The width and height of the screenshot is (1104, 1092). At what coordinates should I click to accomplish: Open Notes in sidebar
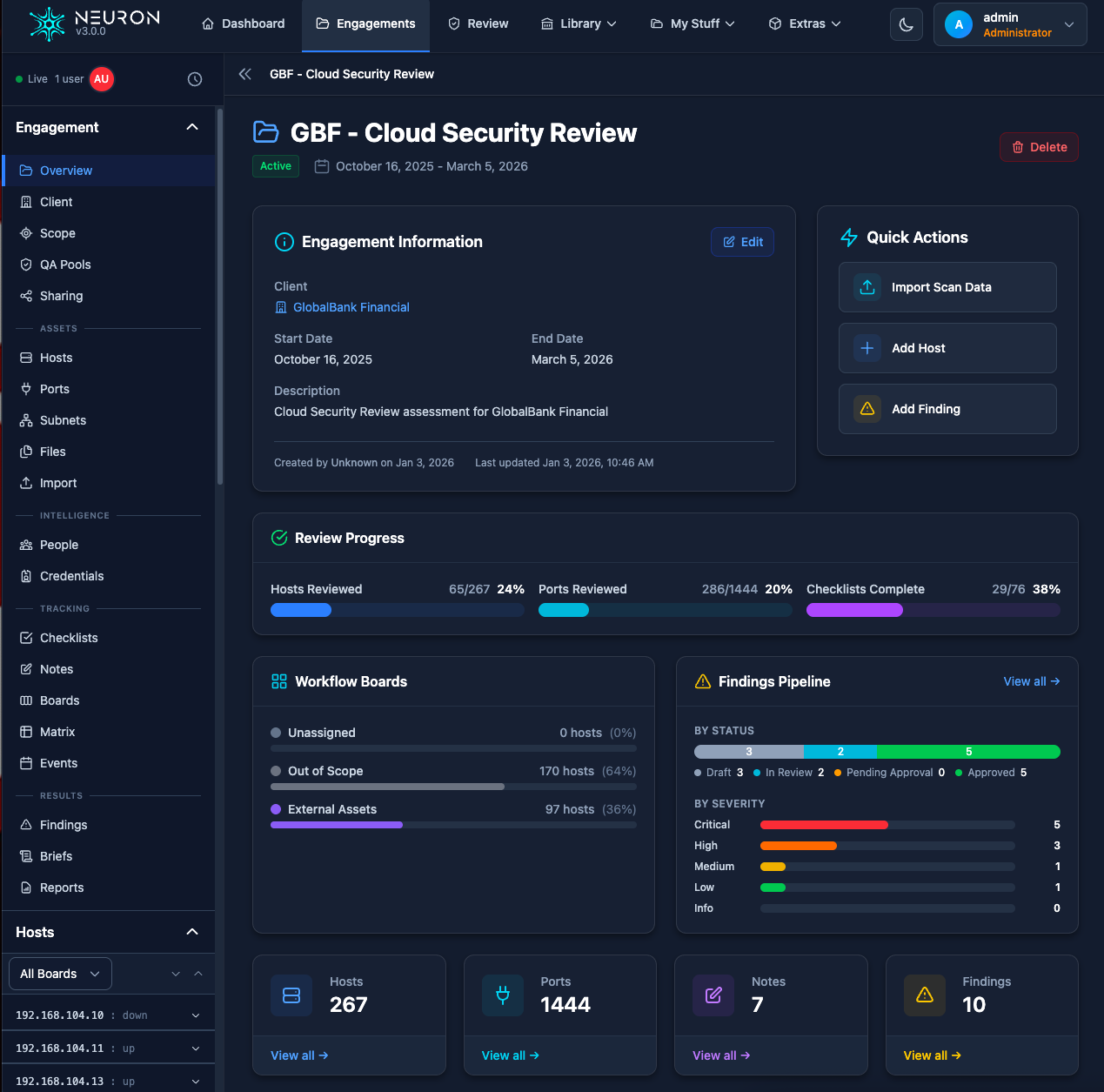coord(109,669)
